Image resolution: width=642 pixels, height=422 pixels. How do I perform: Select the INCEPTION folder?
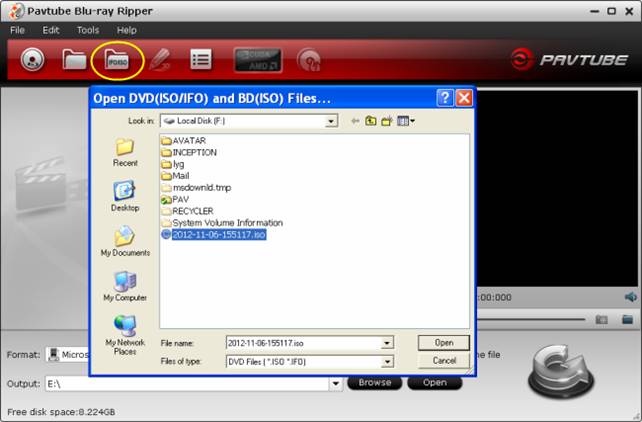pyautogui.click(x=189, y=153)
